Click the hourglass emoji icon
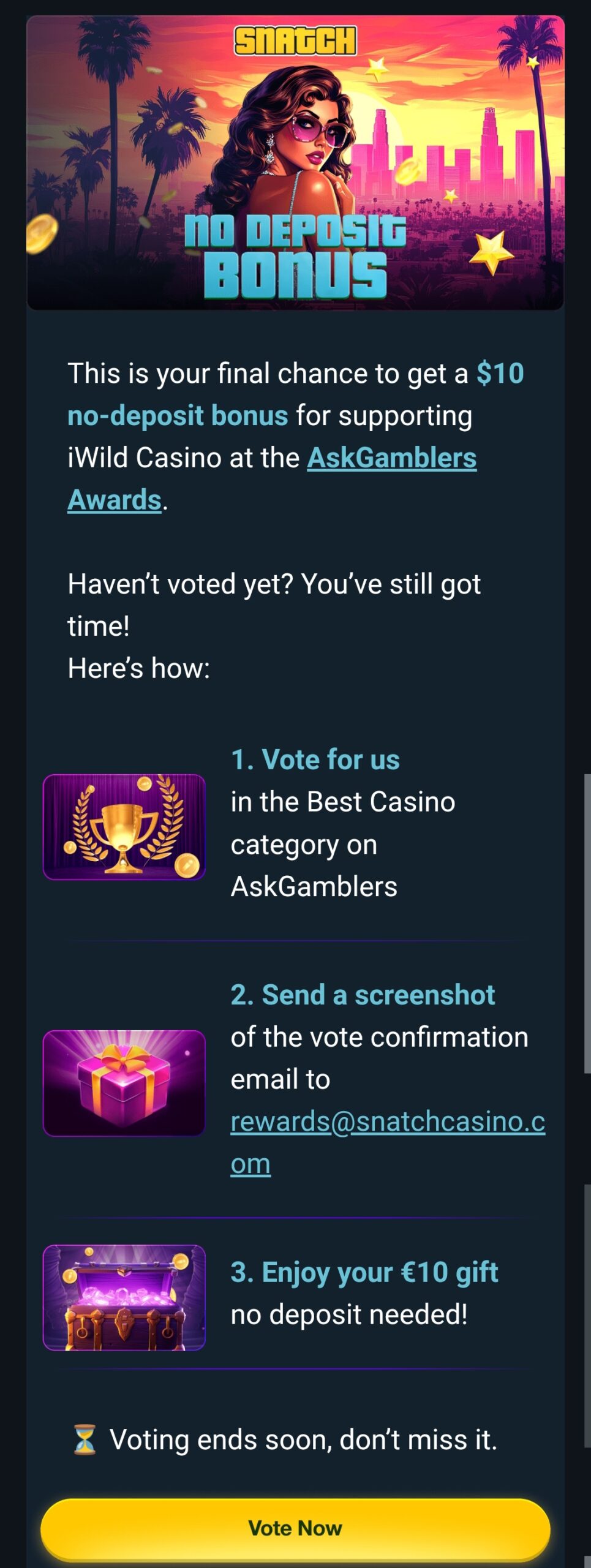The image size is (591, 1568). tap(85, 1439)
